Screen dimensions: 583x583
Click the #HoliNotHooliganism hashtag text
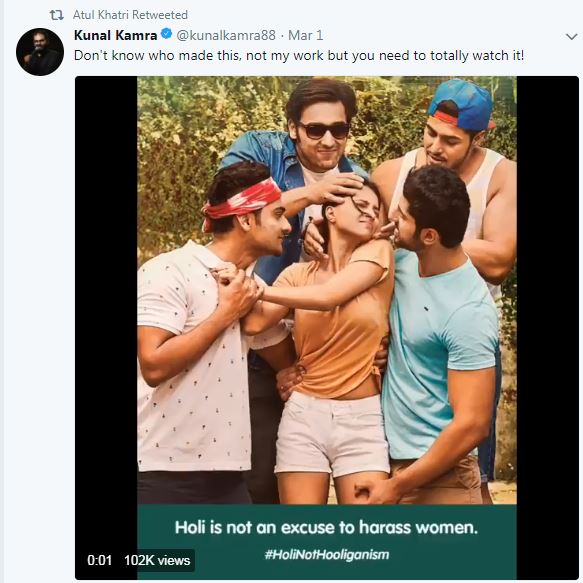coord(327,555)
